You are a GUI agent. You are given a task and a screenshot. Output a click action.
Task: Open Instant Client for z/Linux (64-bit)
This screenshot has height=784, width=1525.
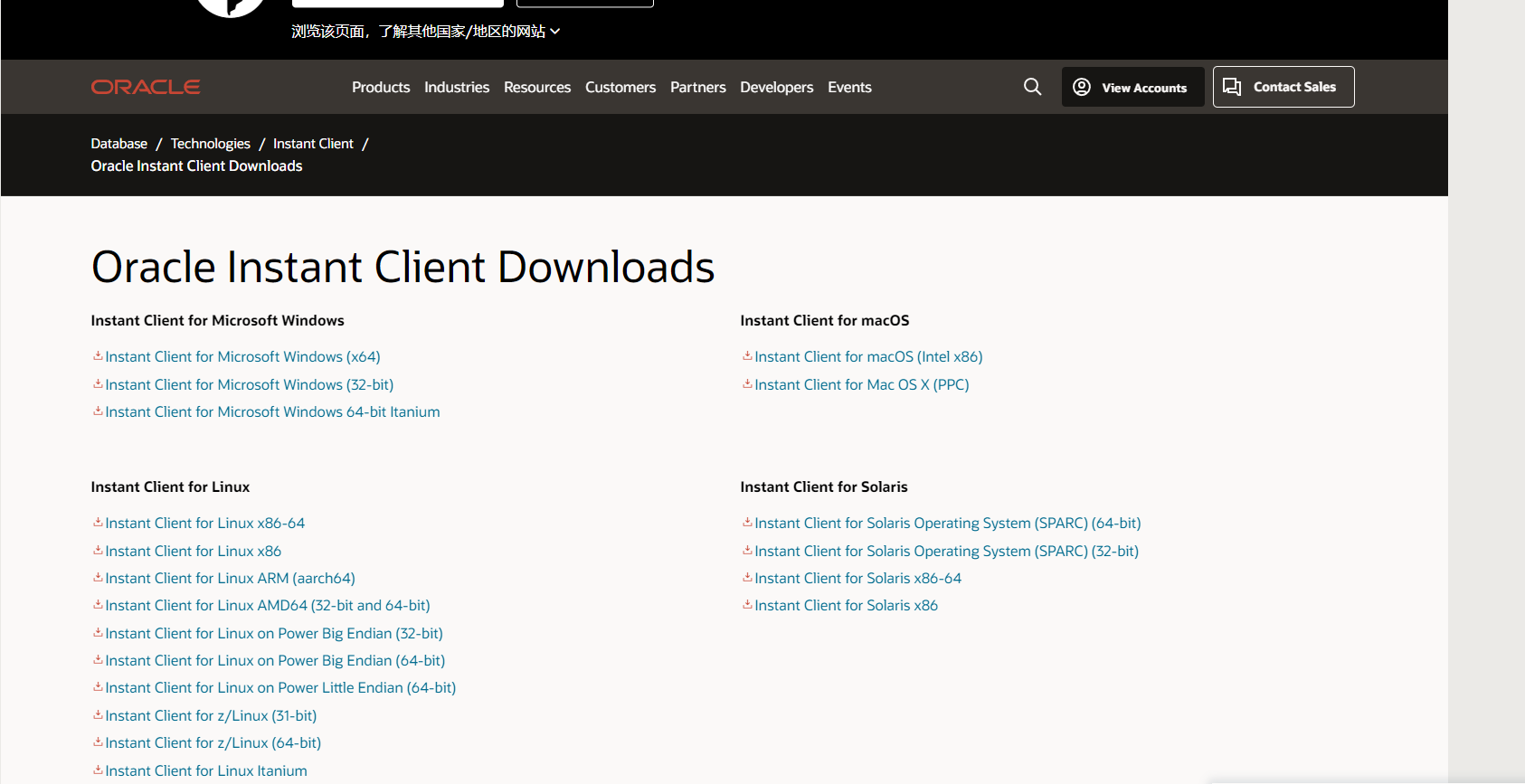pyautogui.click(x=213, y=743)
